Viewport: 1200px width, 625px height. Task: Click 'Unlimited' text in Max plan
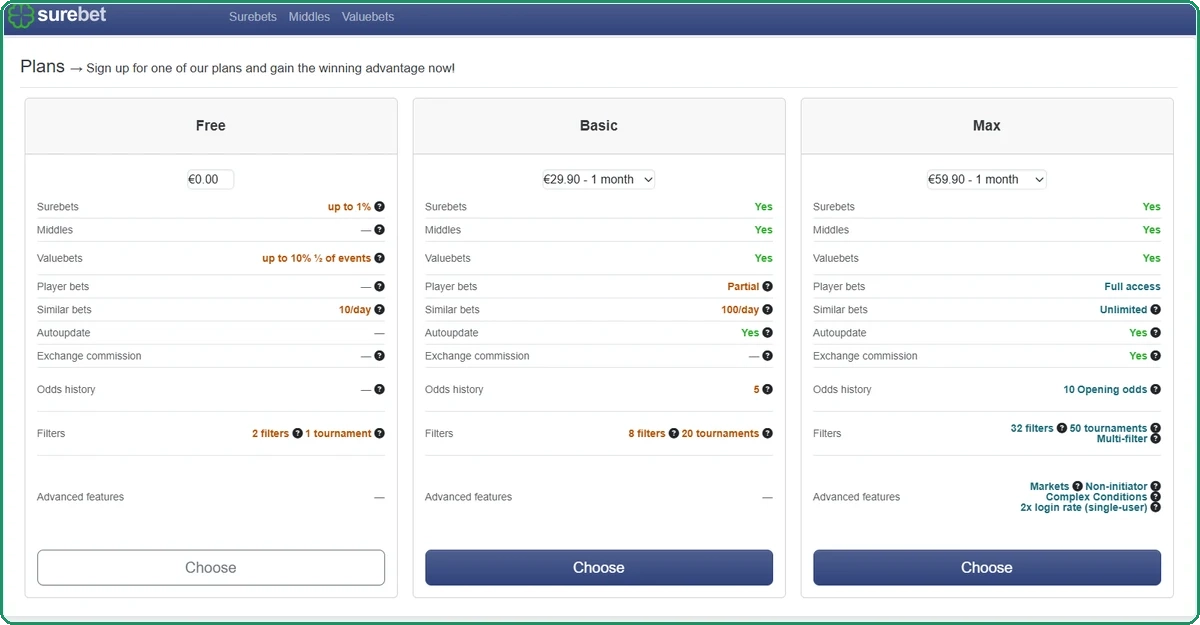click(x=1124, y=310)
